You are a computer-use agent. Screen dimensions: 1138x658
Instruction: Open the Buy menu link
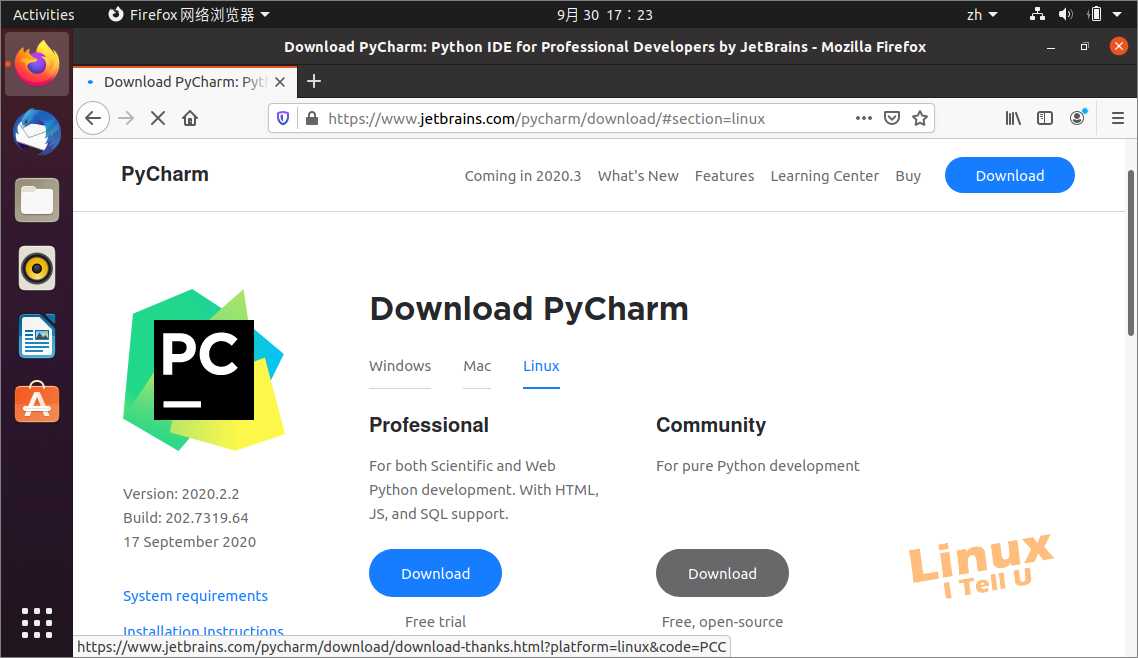click(908, 176)
